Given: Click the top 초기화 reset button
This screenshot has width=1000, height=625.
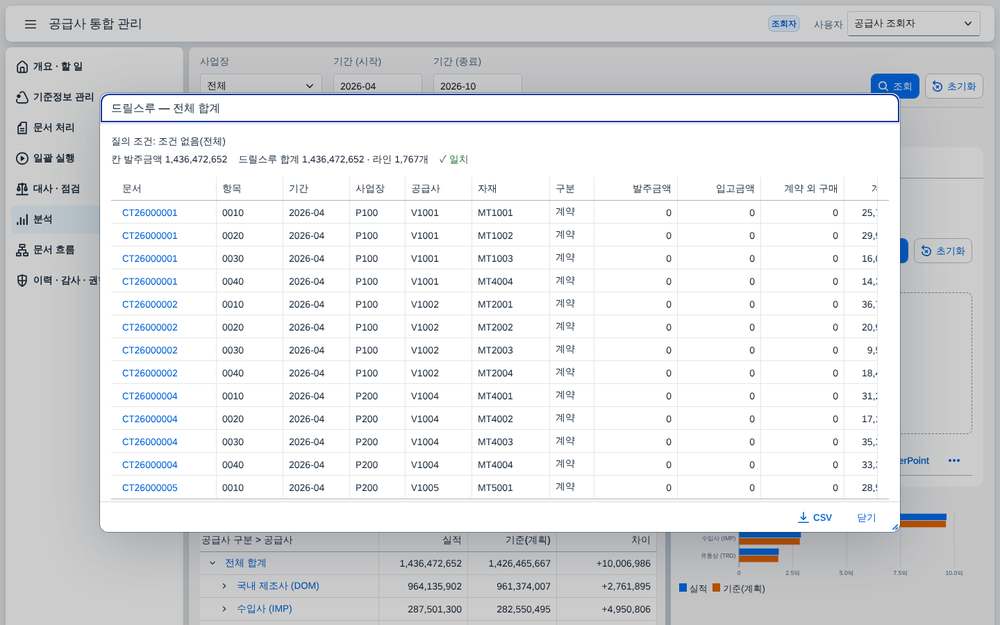Looking at the screenshot, I should 954,86.
